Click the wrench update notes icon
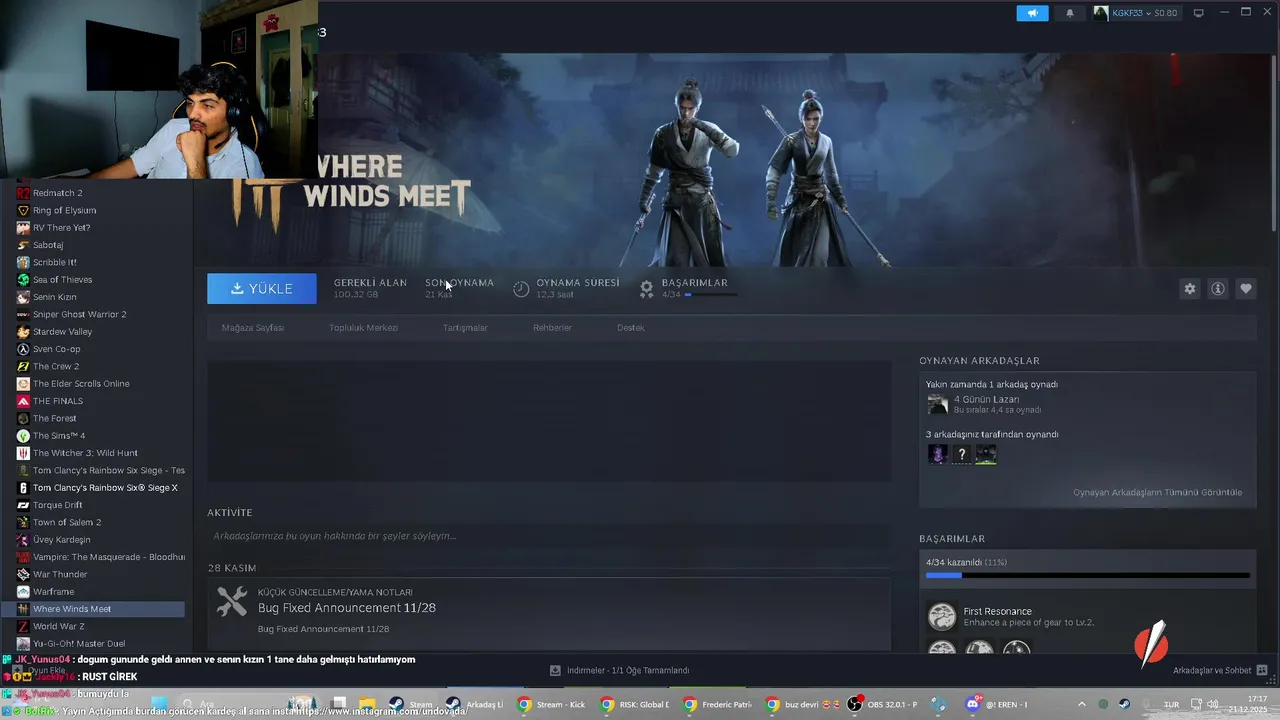 pyautogui.click(x=232, y=601)
